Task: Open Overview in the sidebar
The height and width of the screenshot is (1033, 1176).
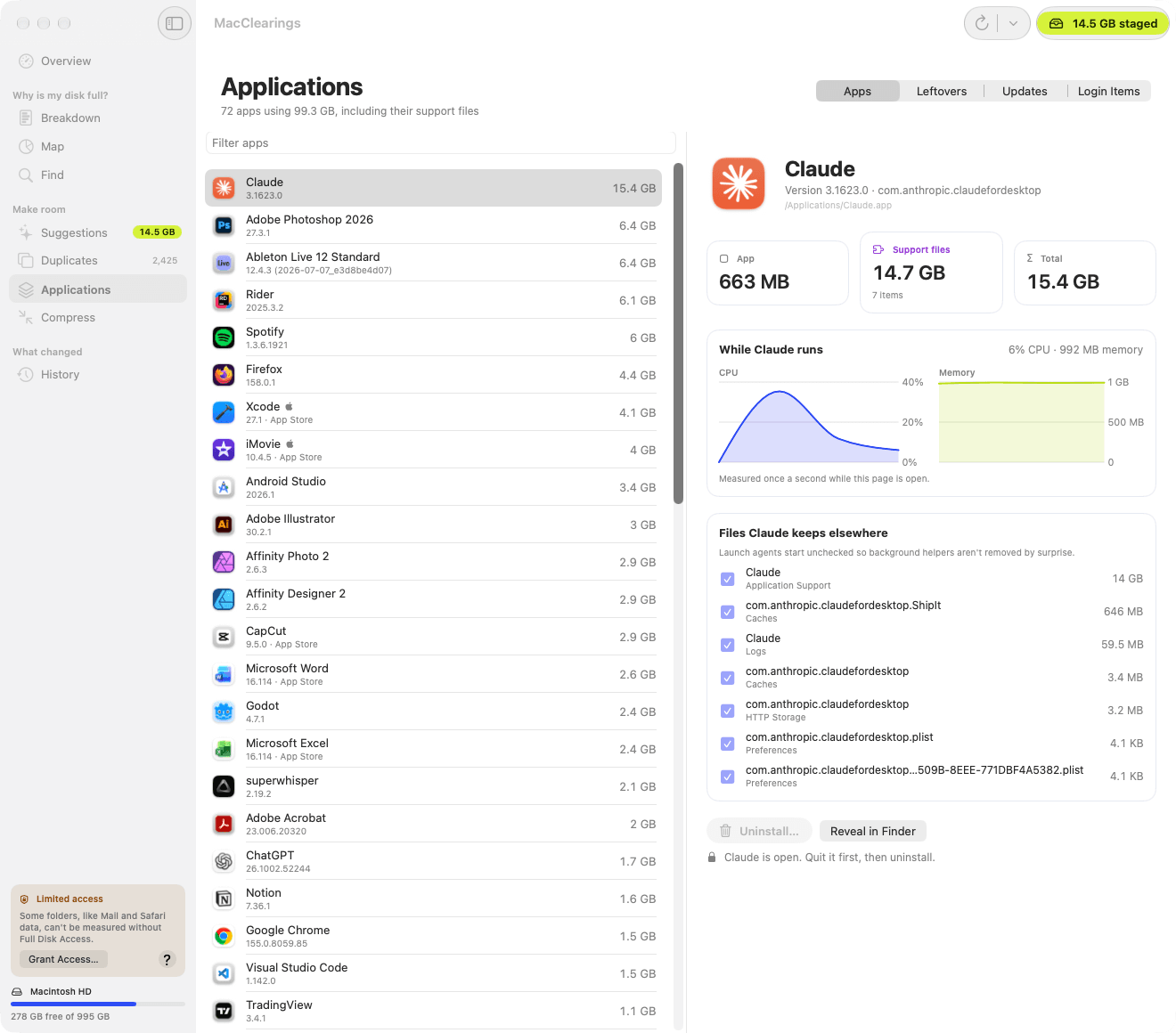Action: coord(98,61)
